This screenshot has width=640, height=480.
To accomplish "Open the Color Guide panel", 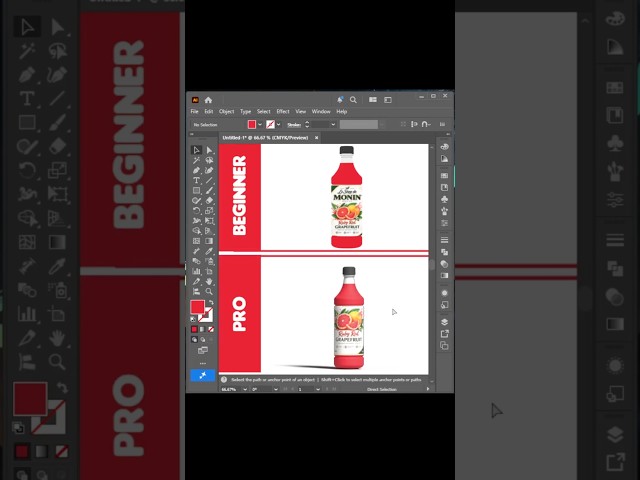I will click(x=444, y=159).
